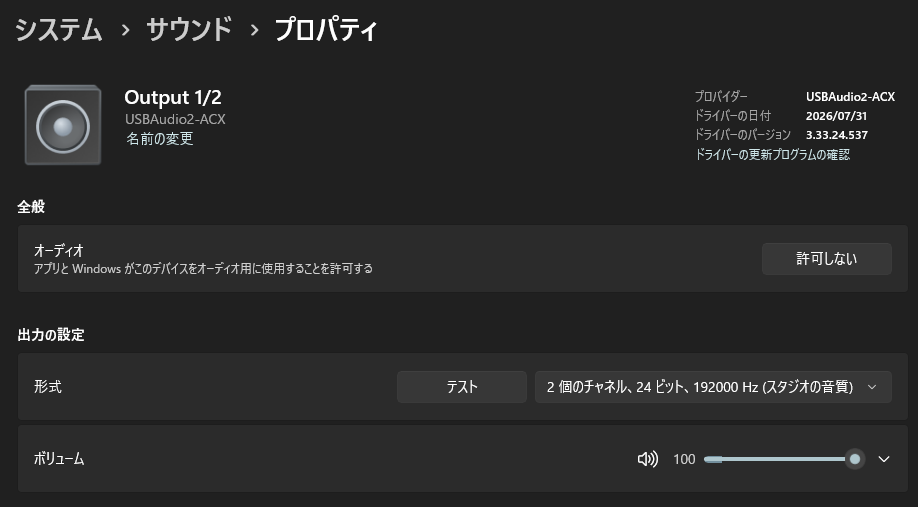The width and height of the screenshot is (918, 507).
Task: Click the speaker device icon
Action: point(63,125)
